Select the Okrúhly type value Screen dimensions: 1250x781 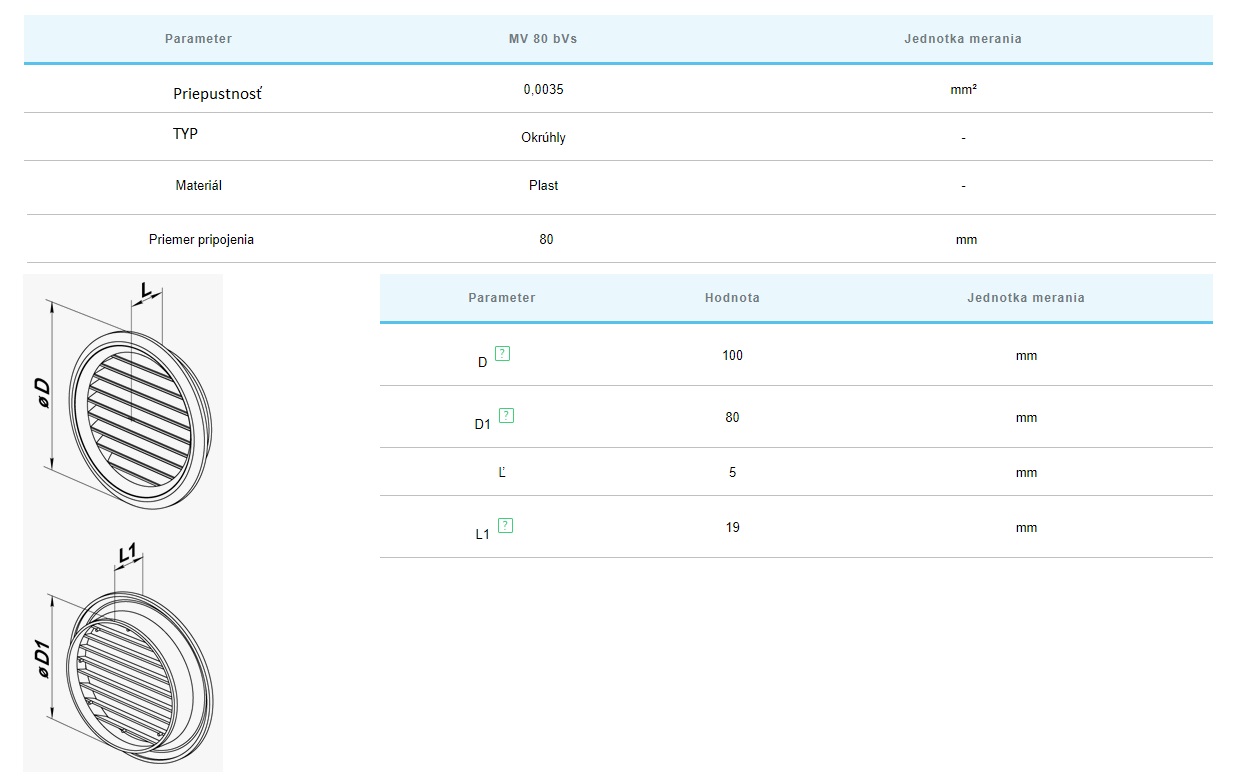click(543, 138)
